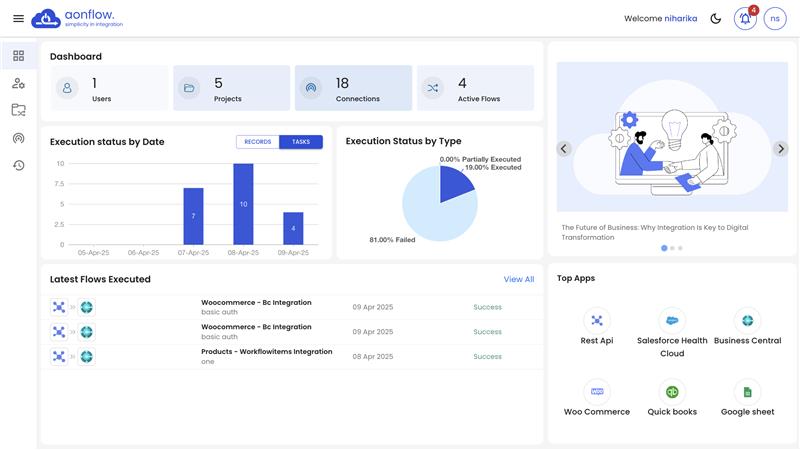Click the 08-Apr-25 bar in chart
This screenshot has width=800, height=450.
[243, 204]
